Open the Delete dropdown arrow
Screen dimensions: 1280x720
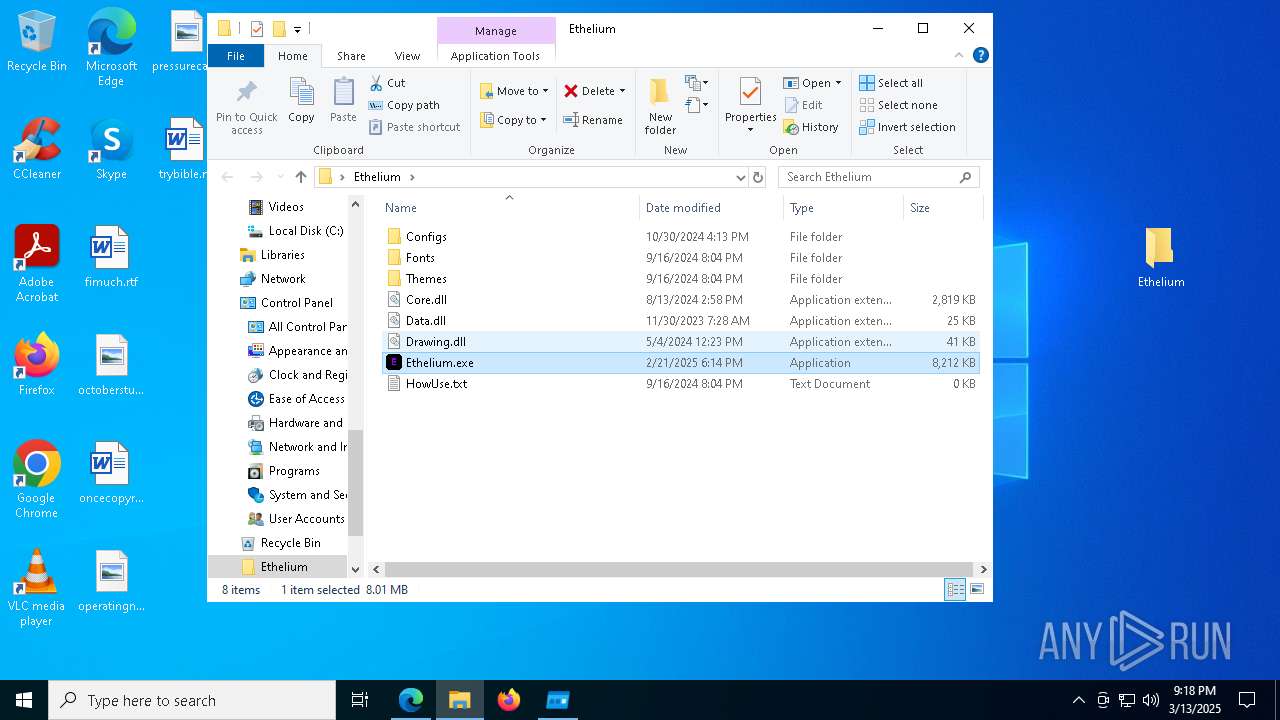pos(622,91)
